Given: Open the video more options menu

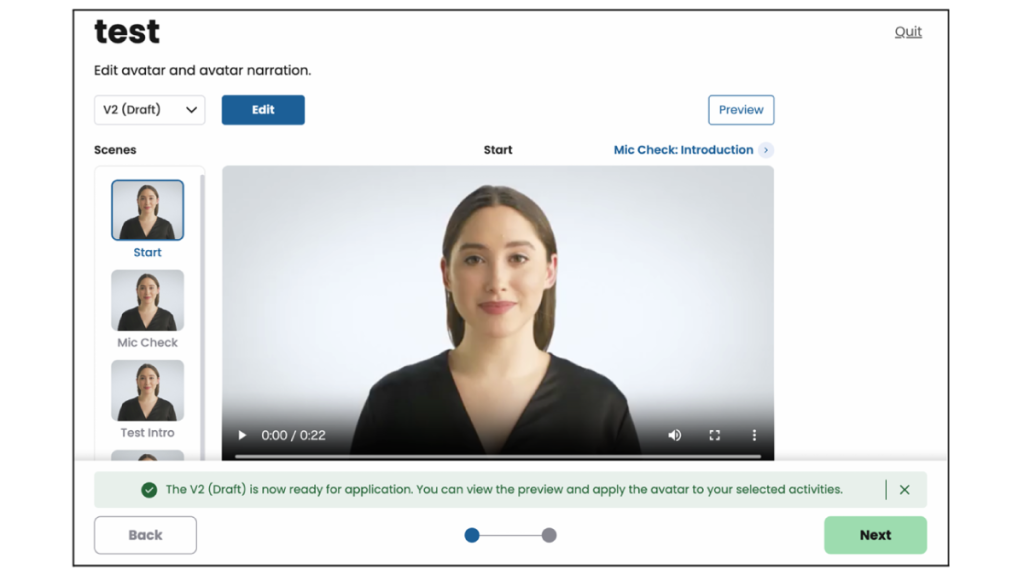Looking at the screenshot, I should [754, 435].
